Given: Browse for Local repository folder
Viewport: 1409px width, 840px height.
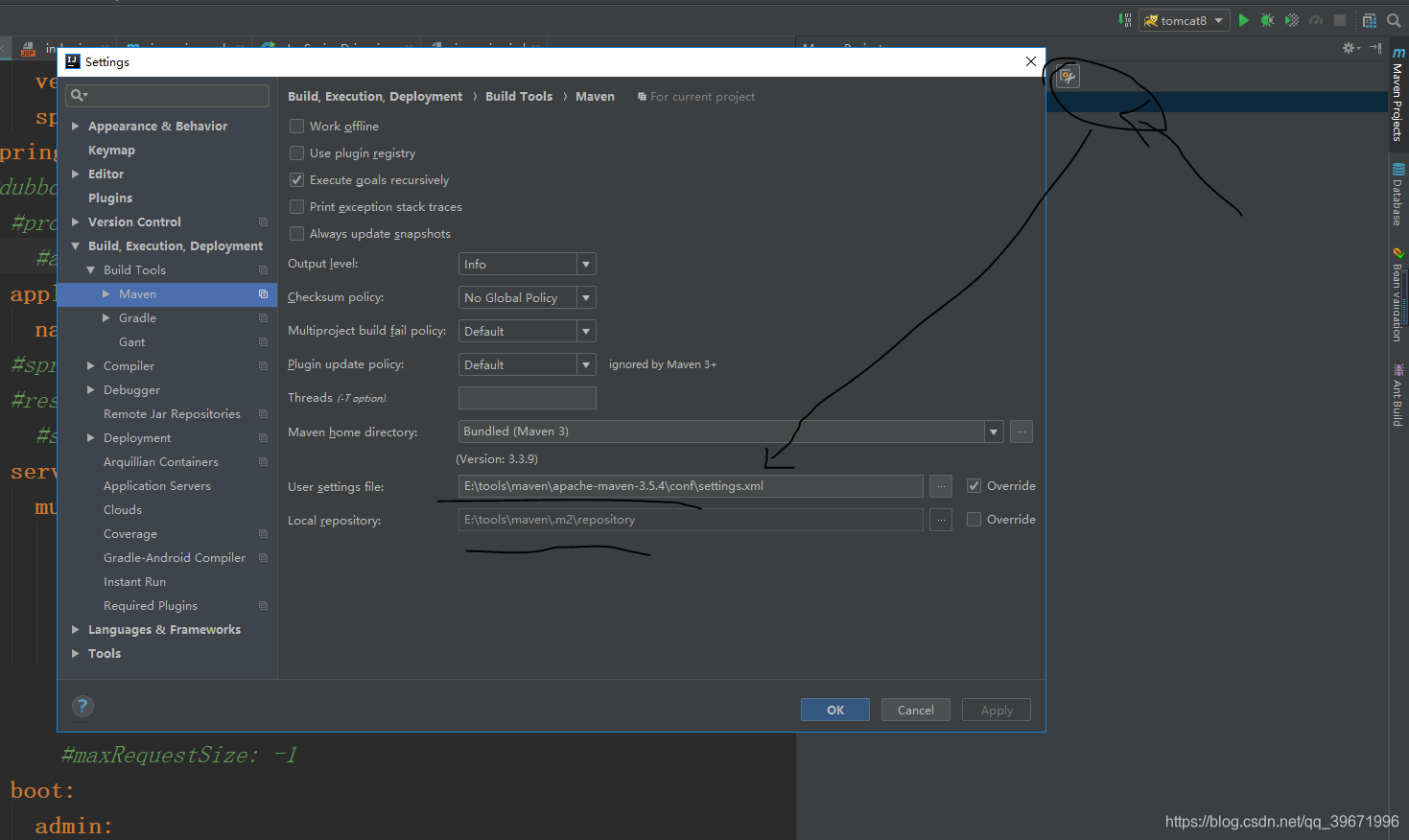Looking at the screenshot, I should pyautogui.click(x=941, y=520).
